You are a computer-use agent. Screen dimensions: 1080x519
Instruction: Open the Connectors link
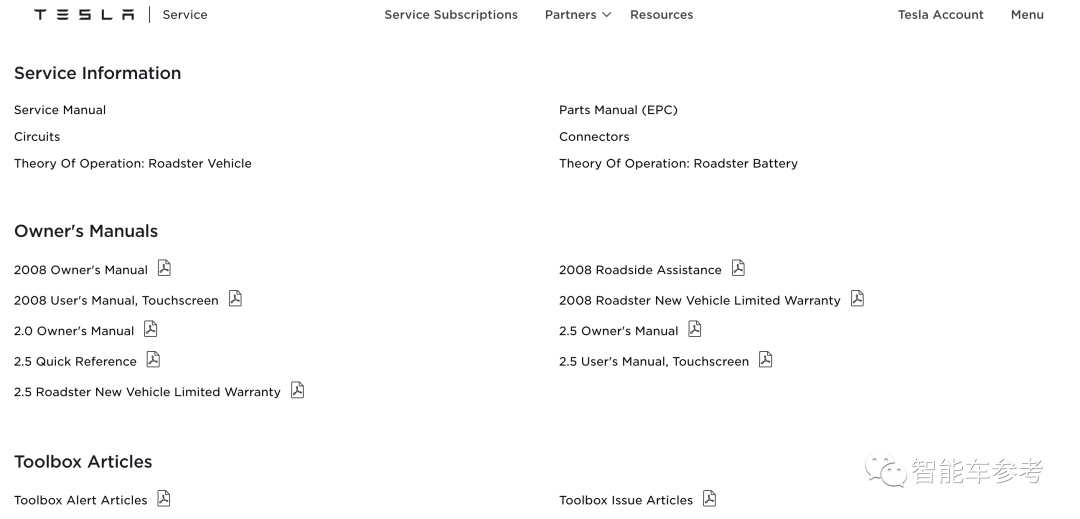(x=594, y=137)
